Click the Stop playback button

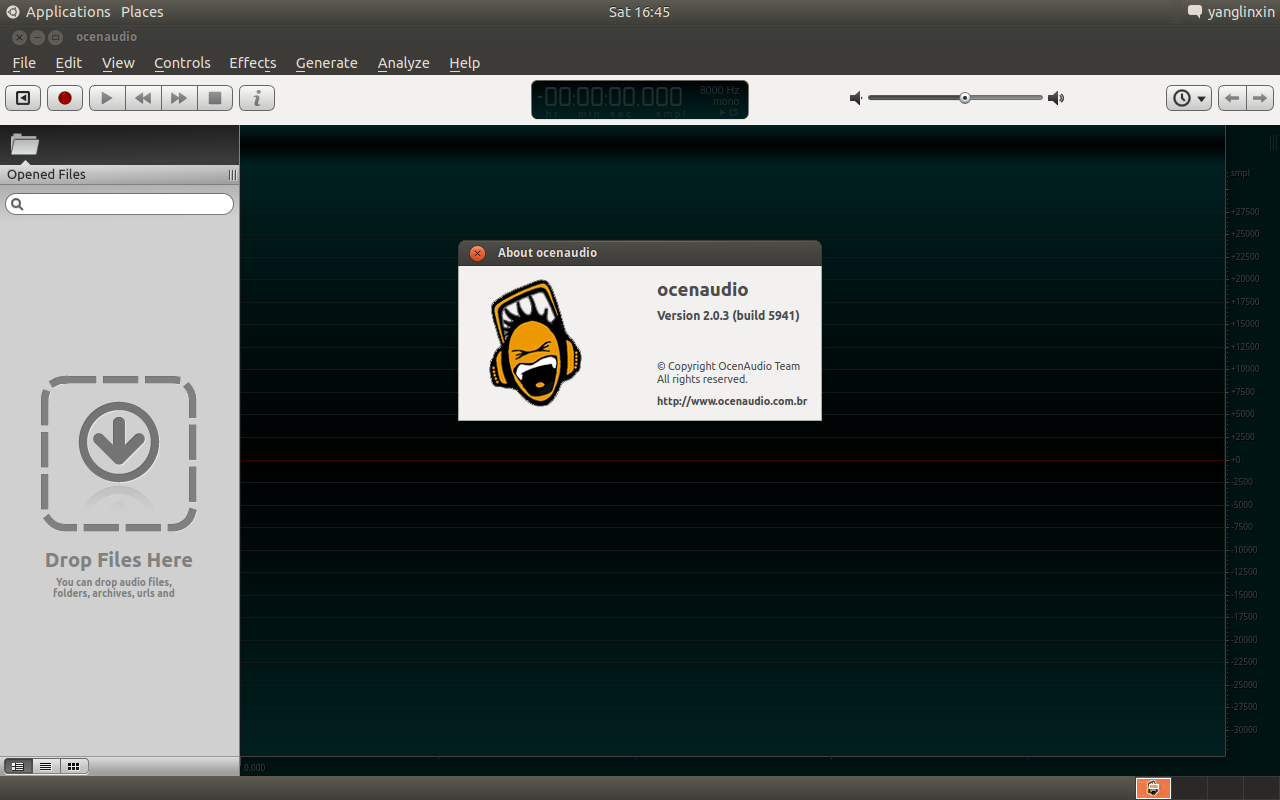click(x=215, y=98)
